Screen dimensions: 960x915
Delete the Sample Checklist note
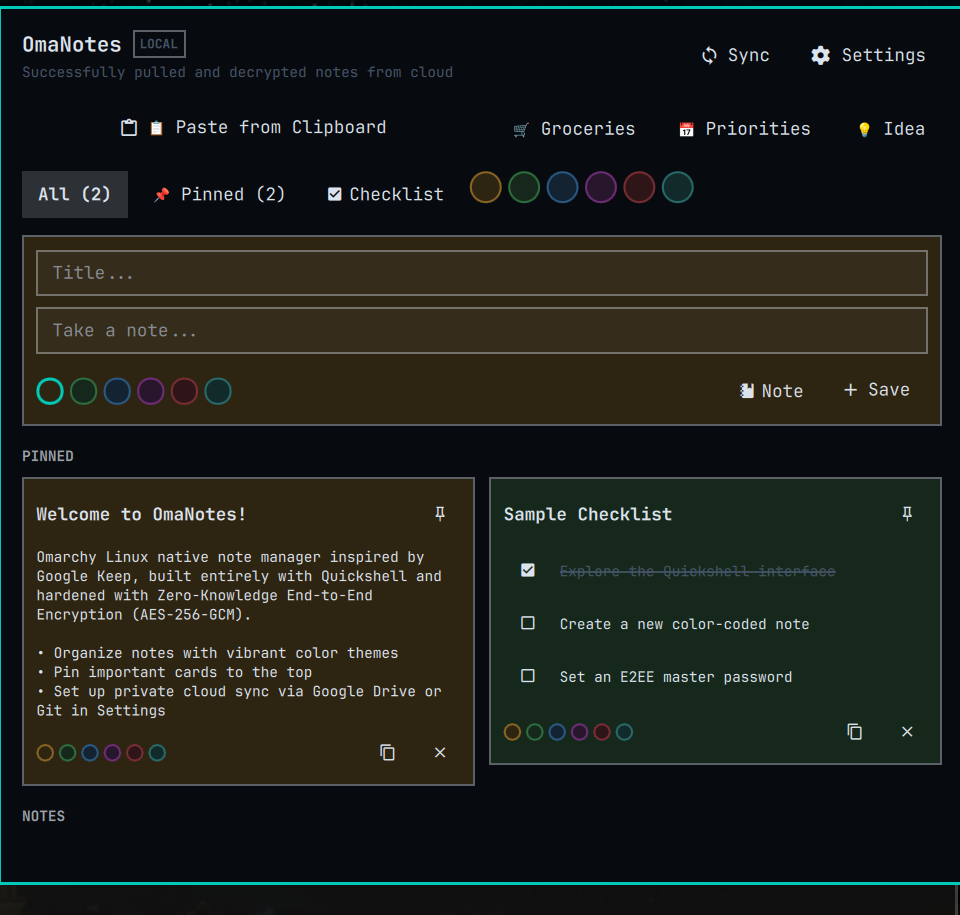coord(907,731)
